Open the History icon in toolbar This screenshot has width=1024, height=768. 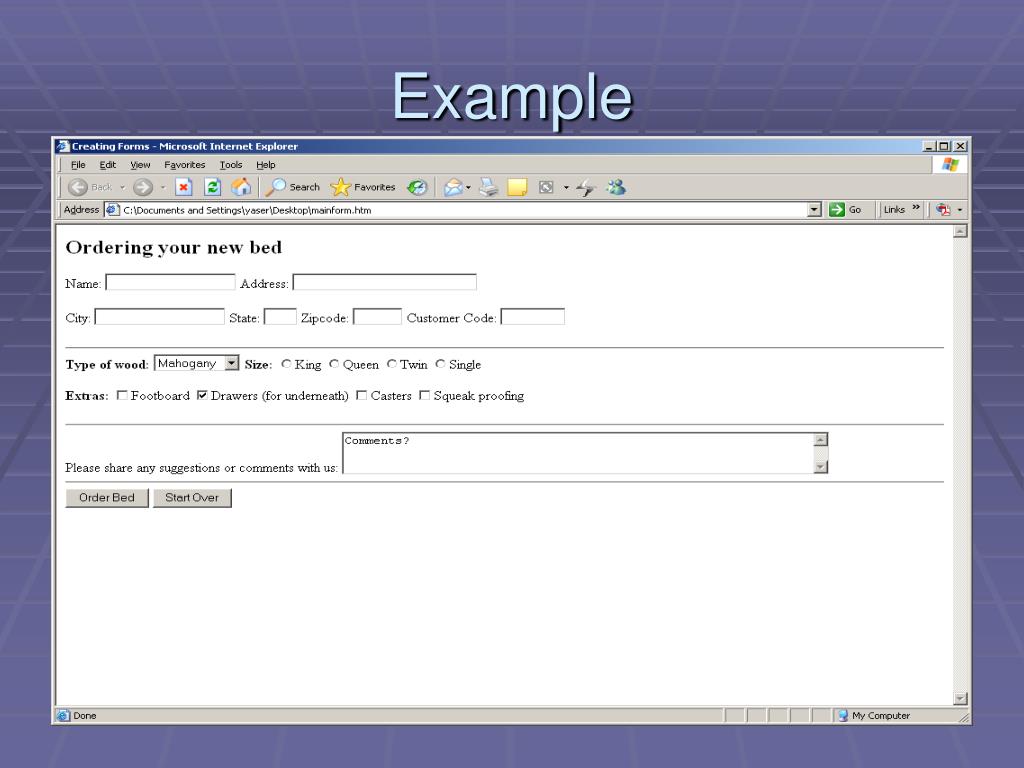(417, 188)
